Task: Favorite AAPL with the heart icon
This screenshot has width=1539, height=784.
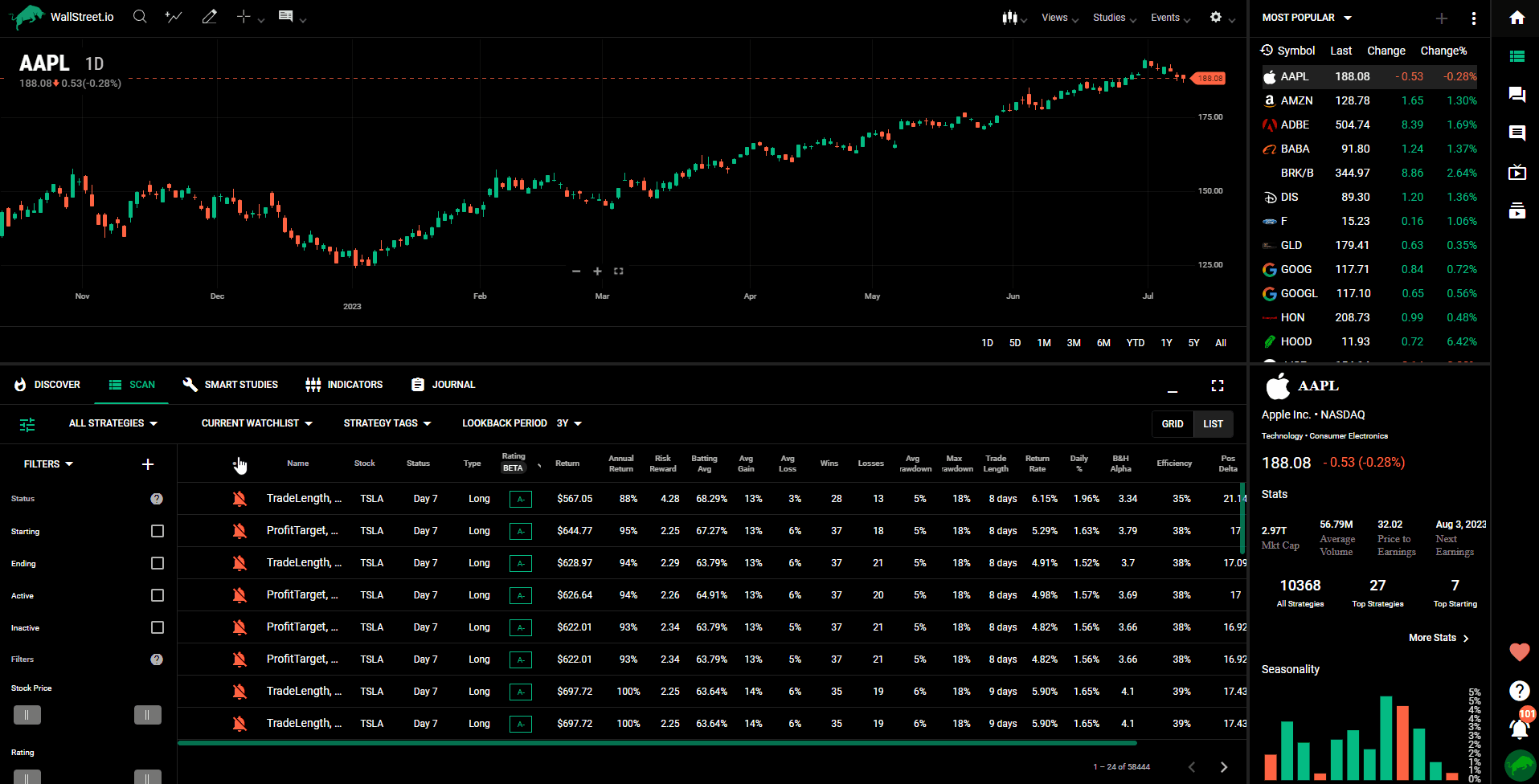Action: coord(1519,652)
